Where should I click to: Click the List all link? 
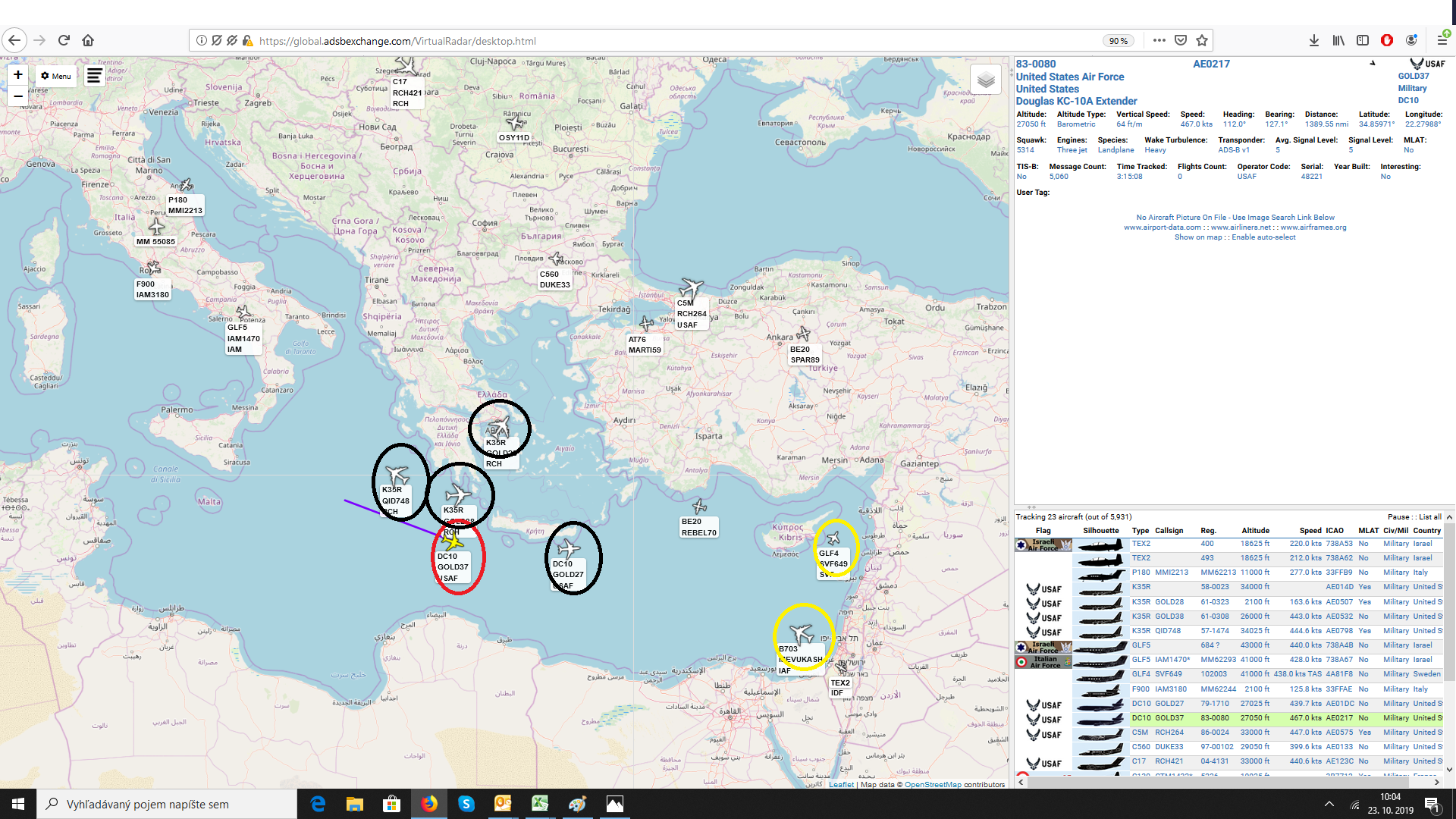pos(1430,517)
